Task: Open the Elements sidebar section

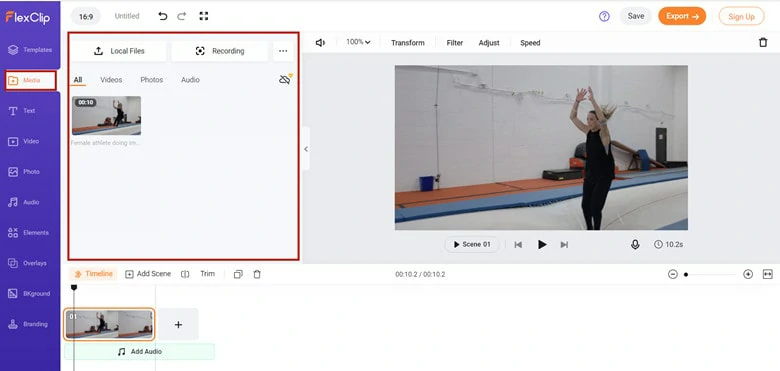Action: click(28, 233)
